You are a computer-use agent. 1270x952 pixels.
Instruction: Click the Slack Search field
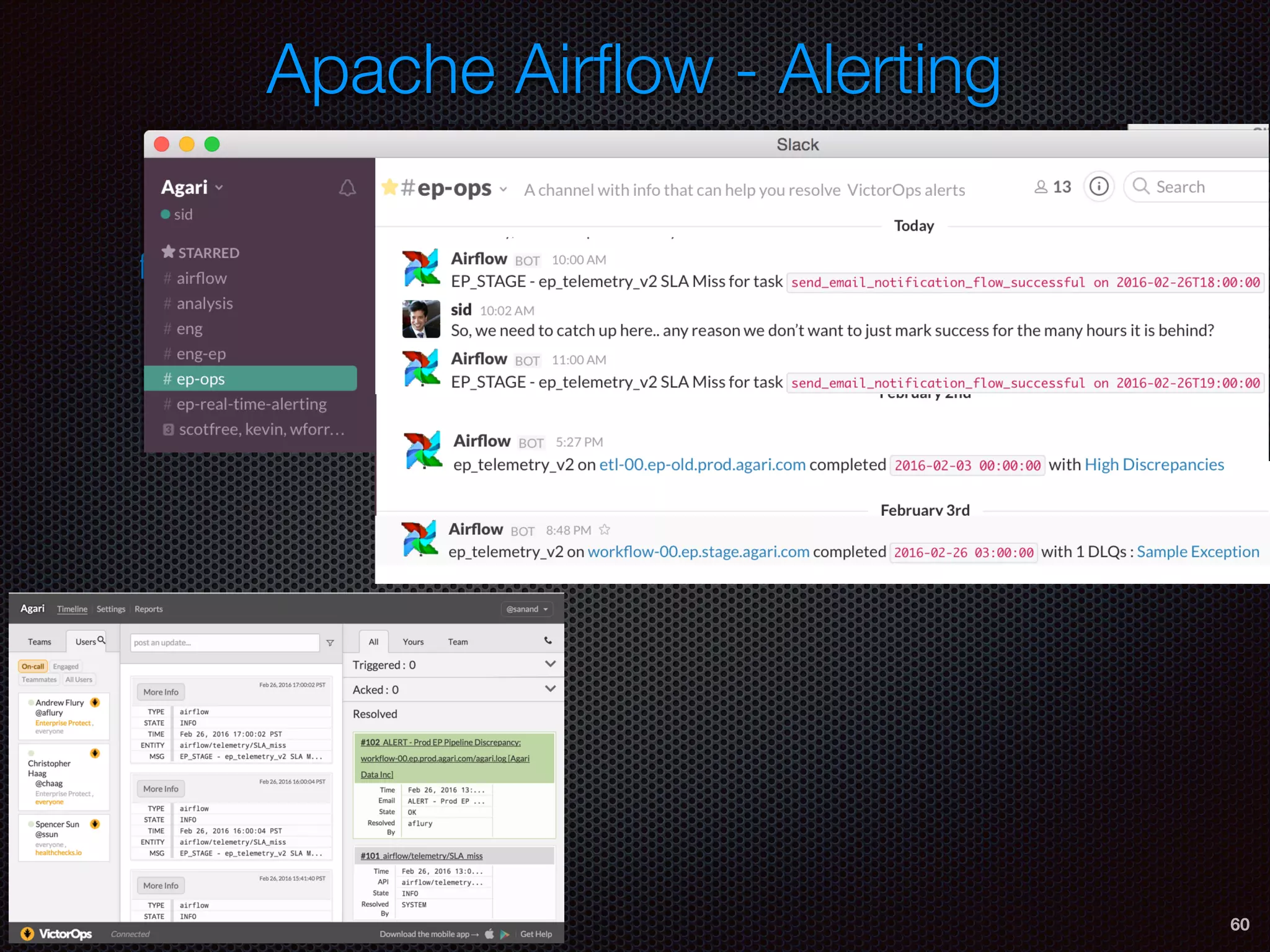coord(1197,187)
